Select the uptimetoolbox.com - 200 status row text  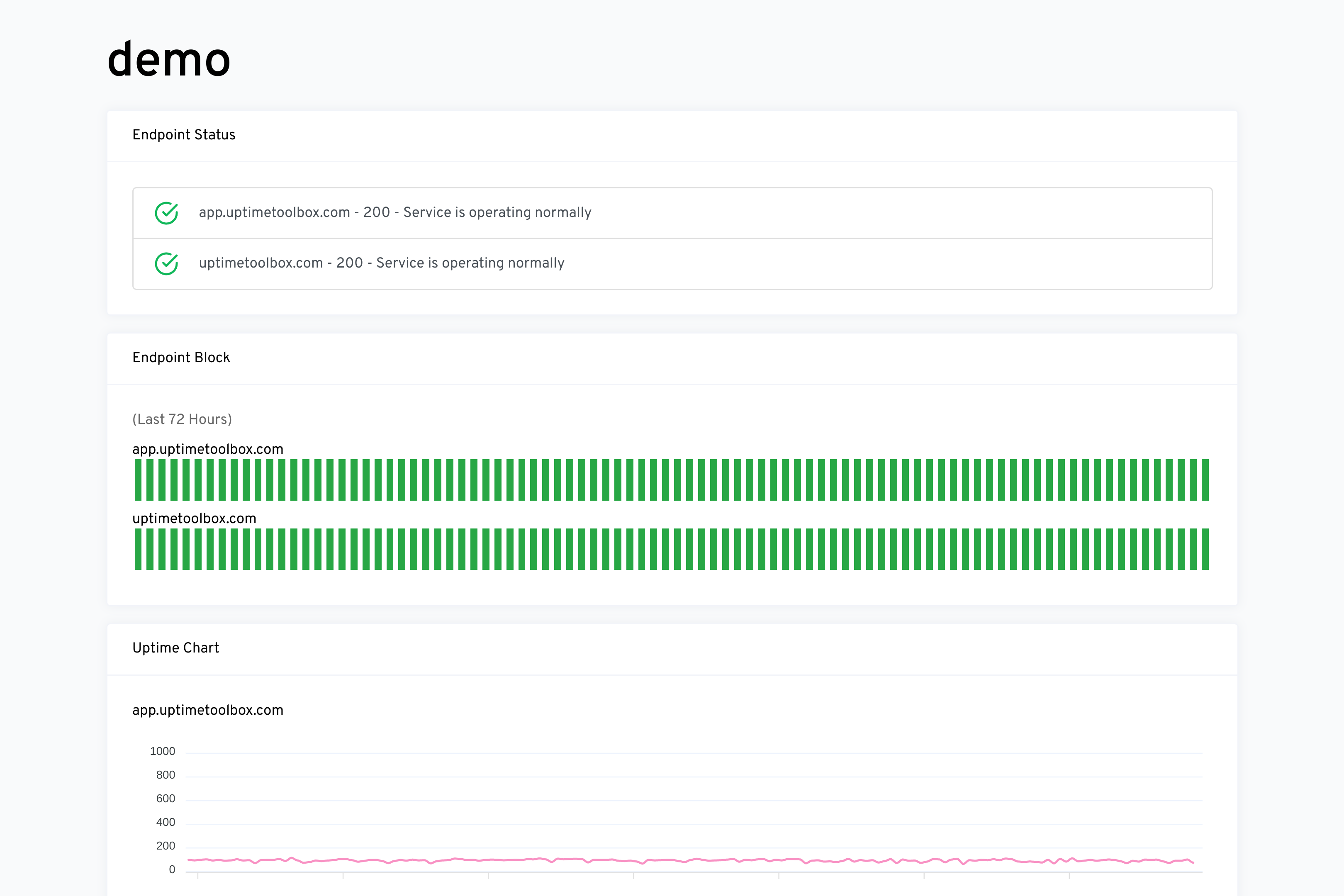(382, 263)
